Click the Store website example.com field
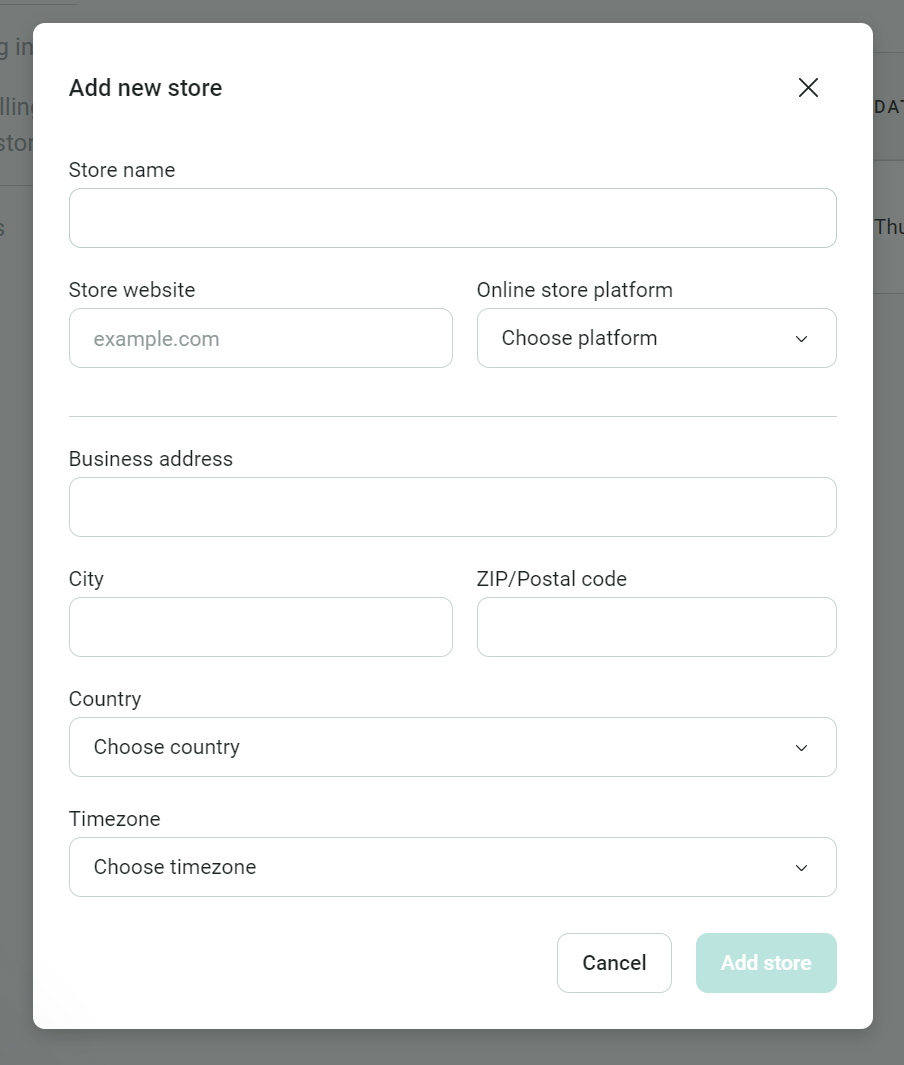Screen dimensions: 904x1065 coord(260,338)
